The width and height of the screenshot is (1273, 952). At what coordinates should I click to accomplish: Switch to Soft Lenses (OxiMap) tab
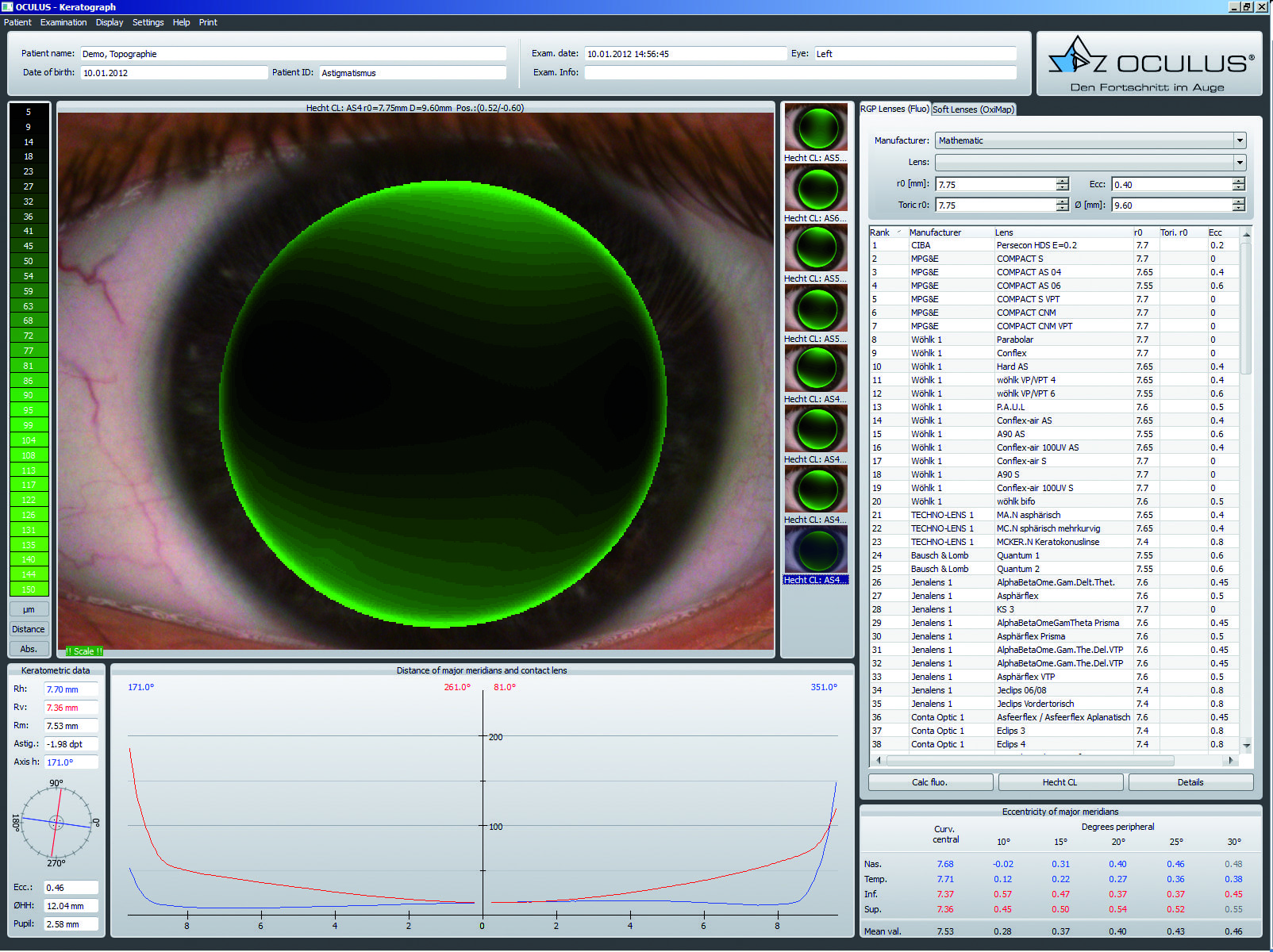(973, 109)
